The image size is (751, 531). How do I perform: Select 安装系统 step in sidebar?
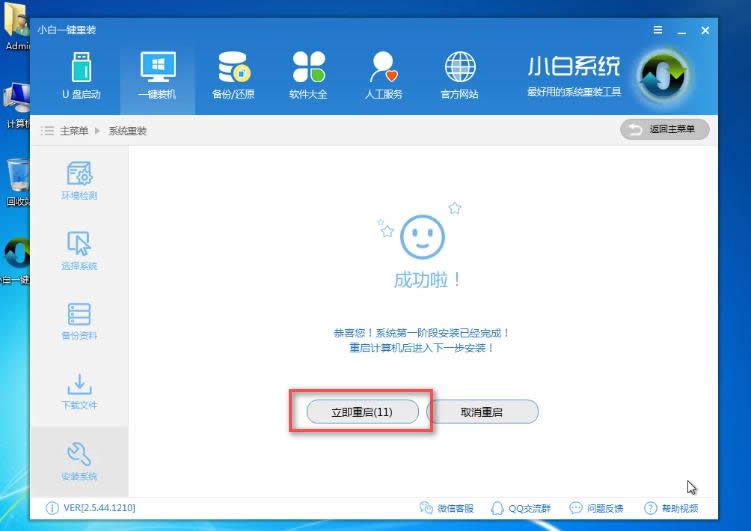pyautogui.click(x=79, y=461)
